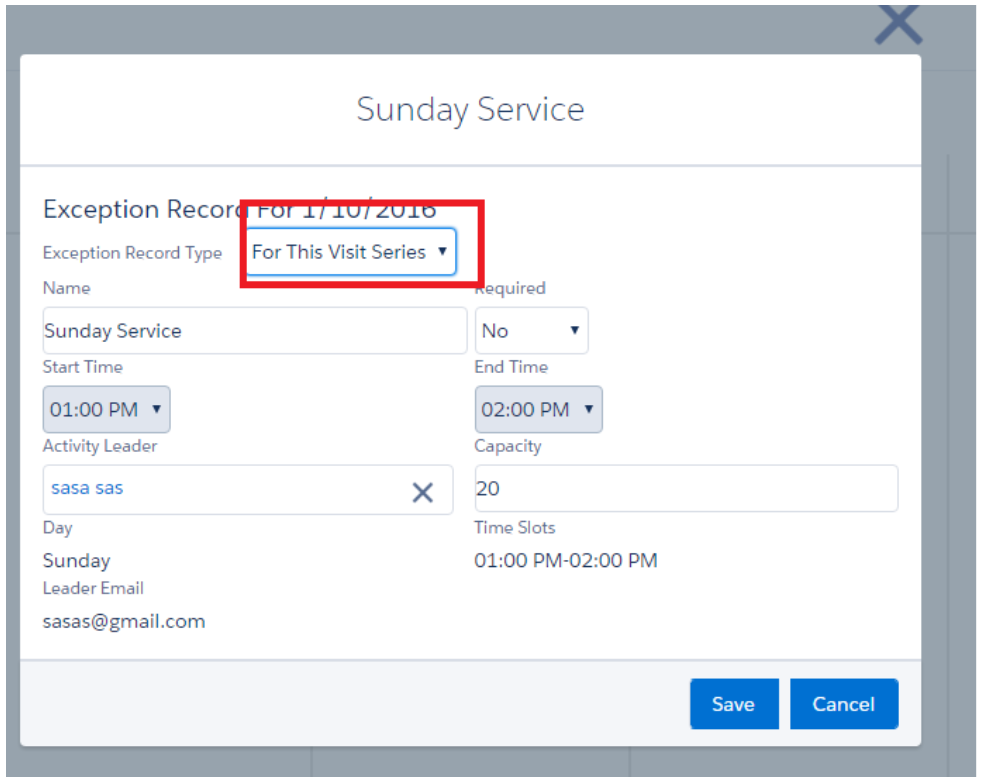Viewport: 982px width, 781px height.
Task: Select the sasas@gmail.com leader email text
Action: click(x=124, y=621)
